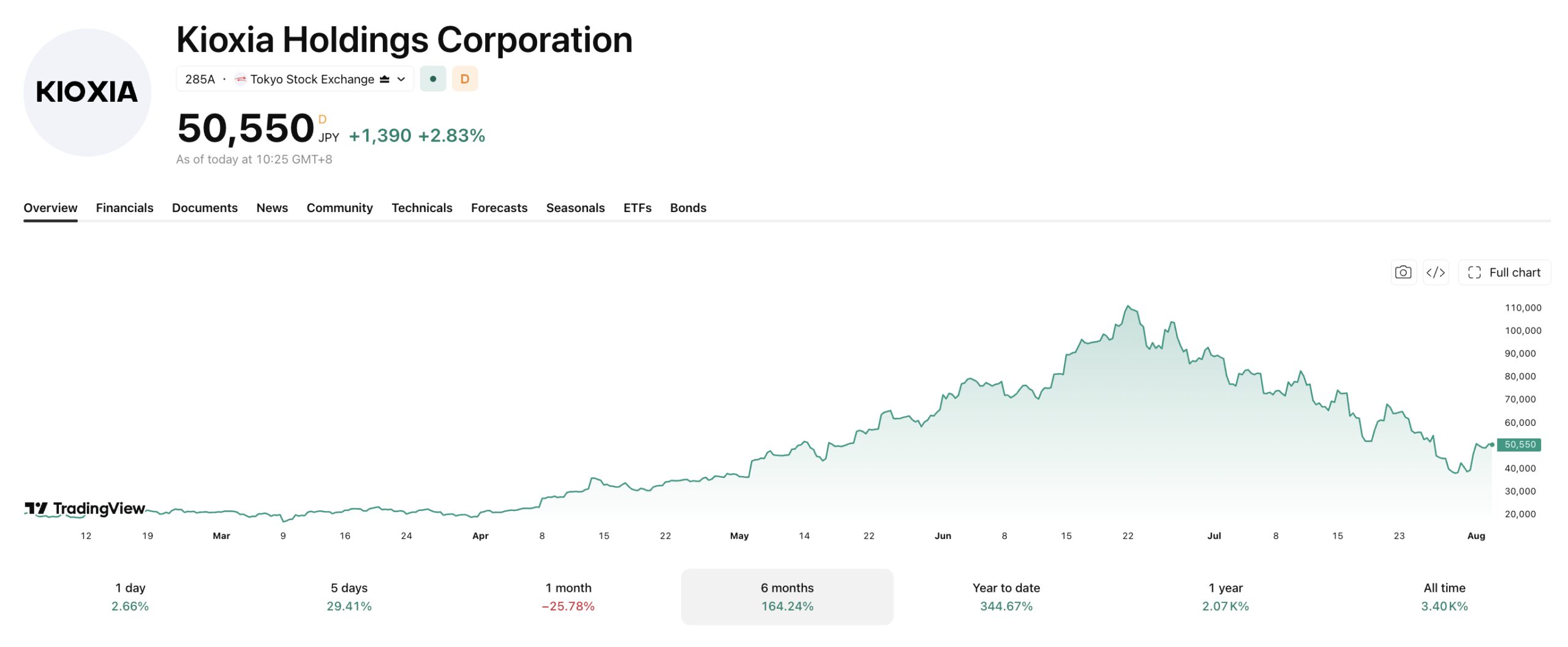The height and width of the screenshot is (647, 1568).
Task: Select the Year to date range
Action: (1006, 597)
